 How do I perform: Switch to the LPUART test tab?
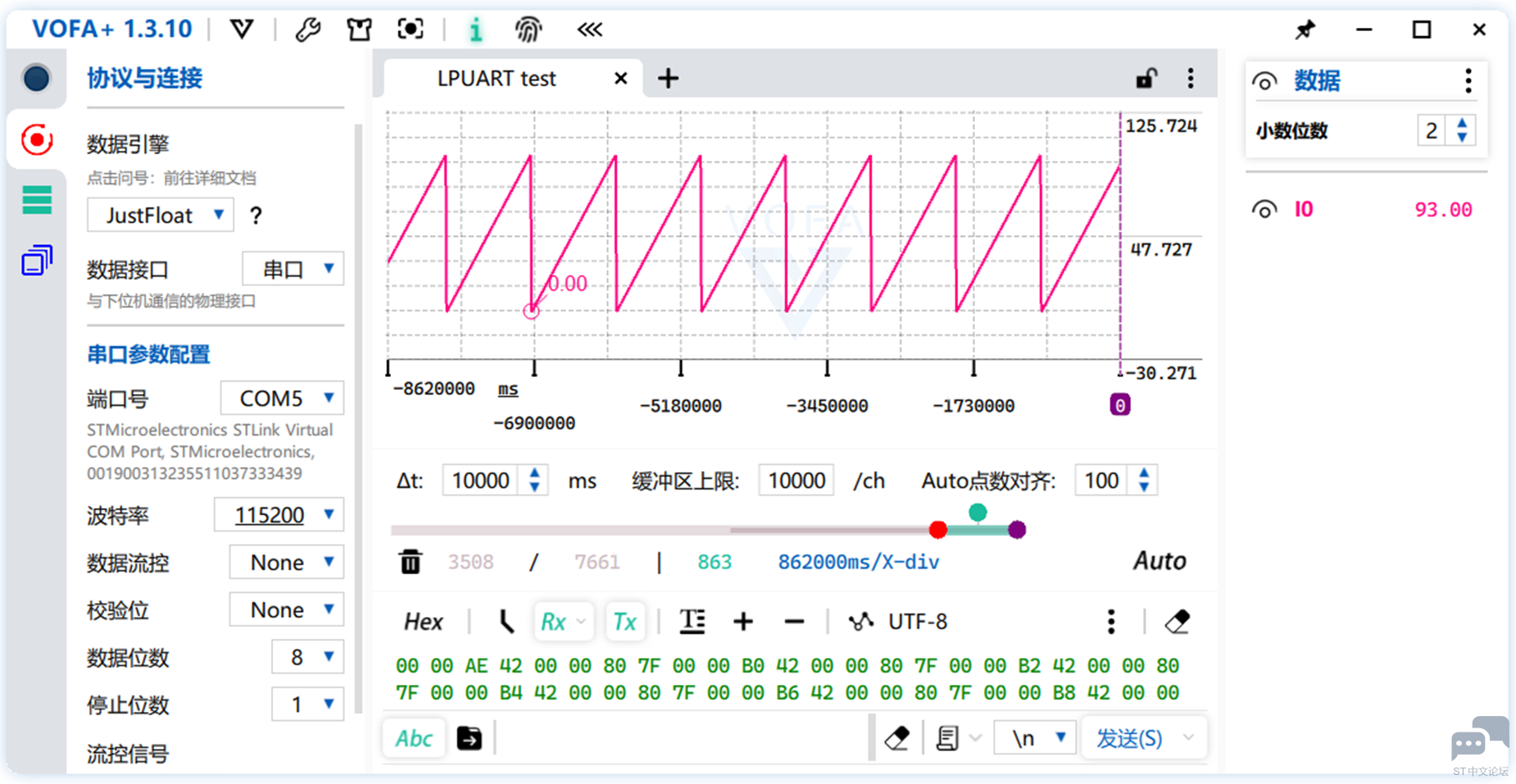(497, 79)
